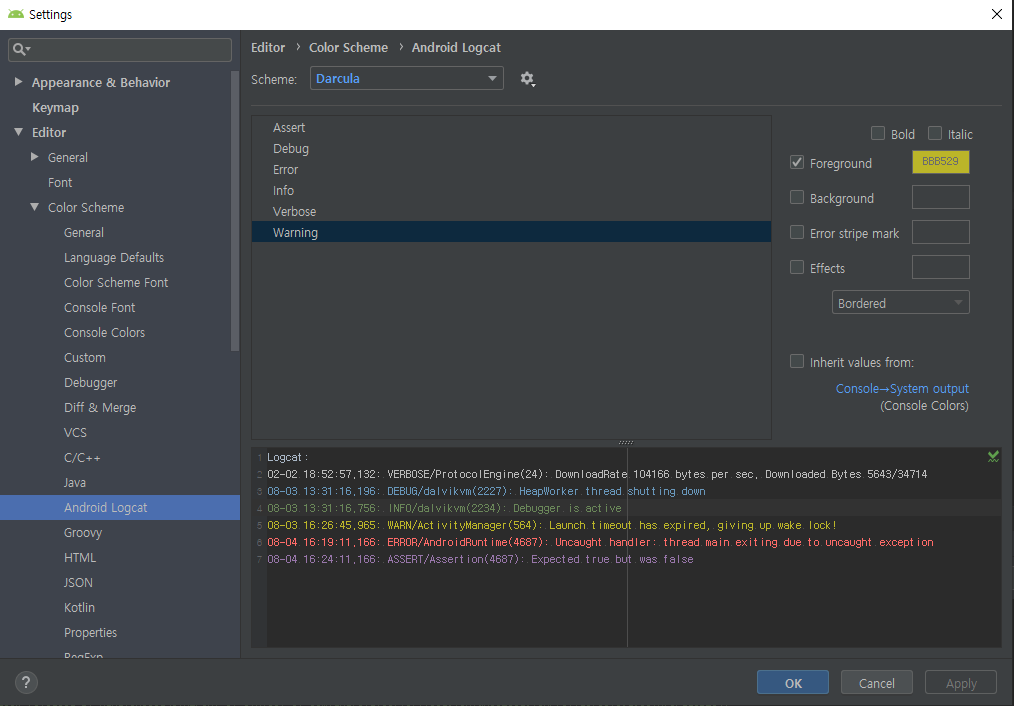
Task: Click the preview panel splitter handle
Action: pyautogui.click(x=625, y=443)
